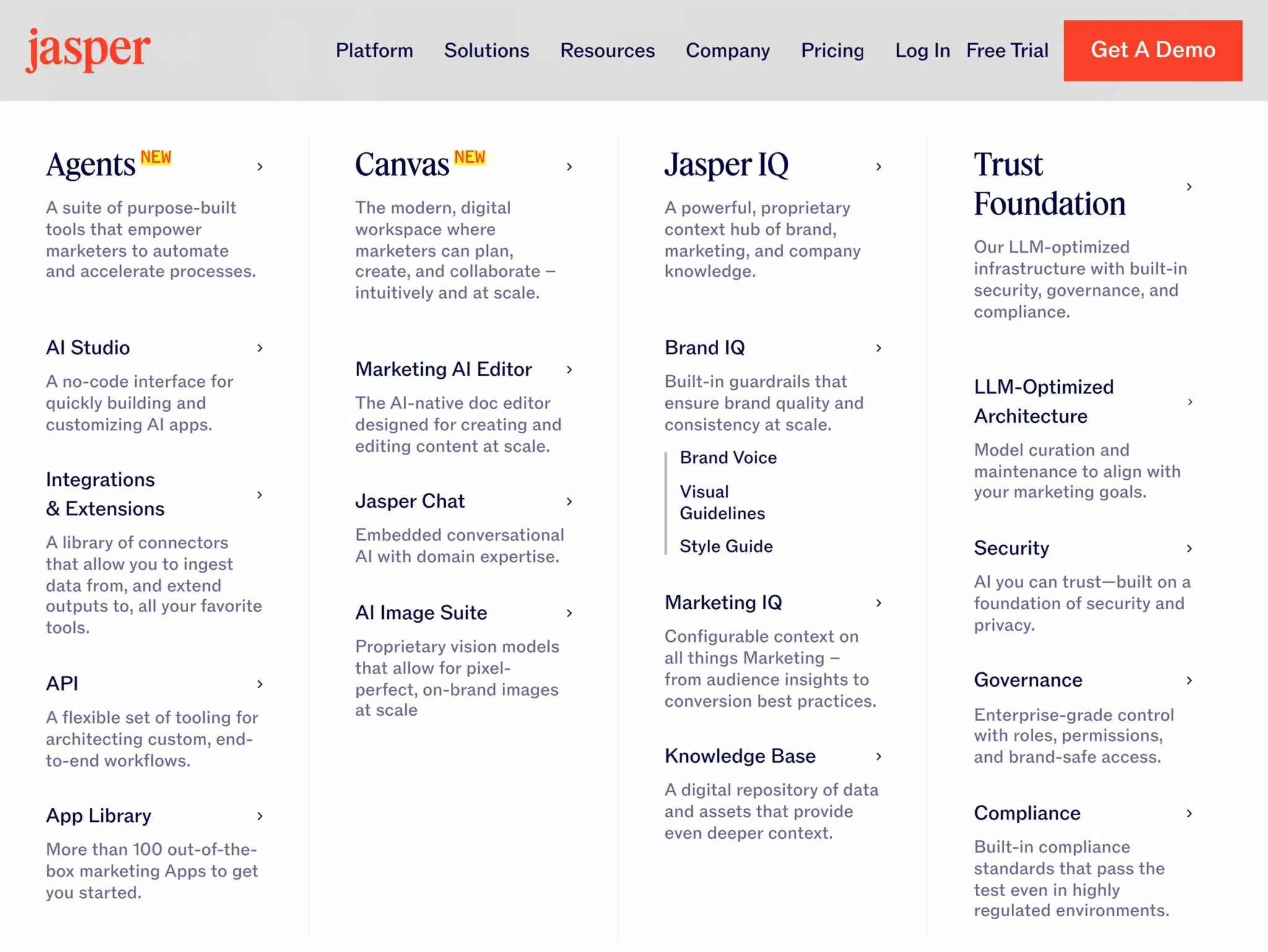Image resolution: width=1268 pixels, height=952 pixels.
Task: Click 'Embedded conversational AI' description text
Action: pyautogui.click(x=459, y=545)
